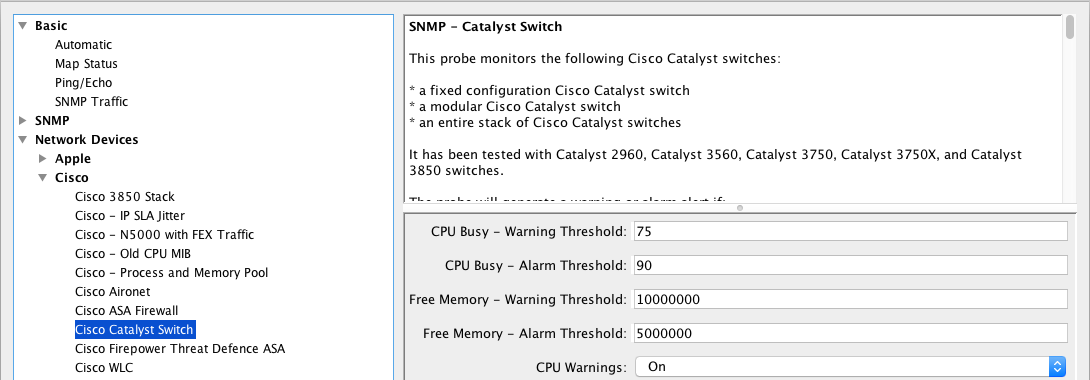Click the pane splitter handle dot
The width and height of the screenshot is (1090, 380).
pos(740,208)
